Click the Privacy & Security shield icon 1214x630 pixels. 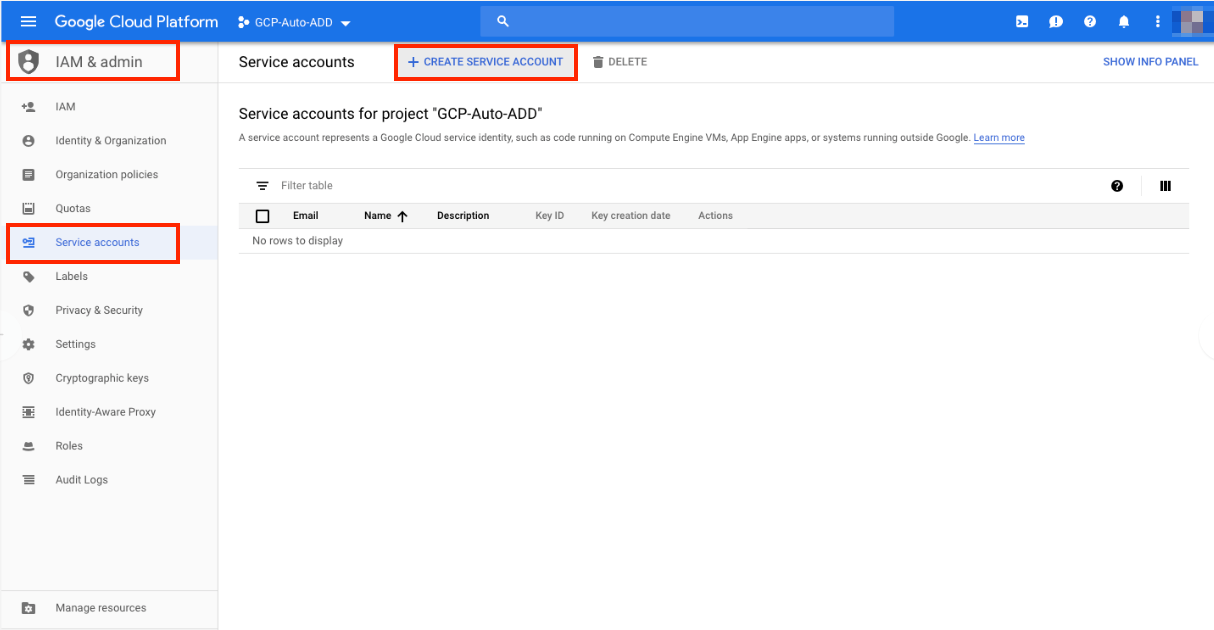[x=28, y=311]
